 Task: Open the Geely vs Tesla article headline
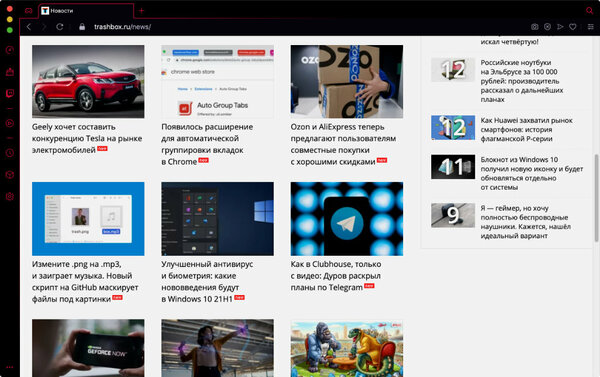[87, 138]
